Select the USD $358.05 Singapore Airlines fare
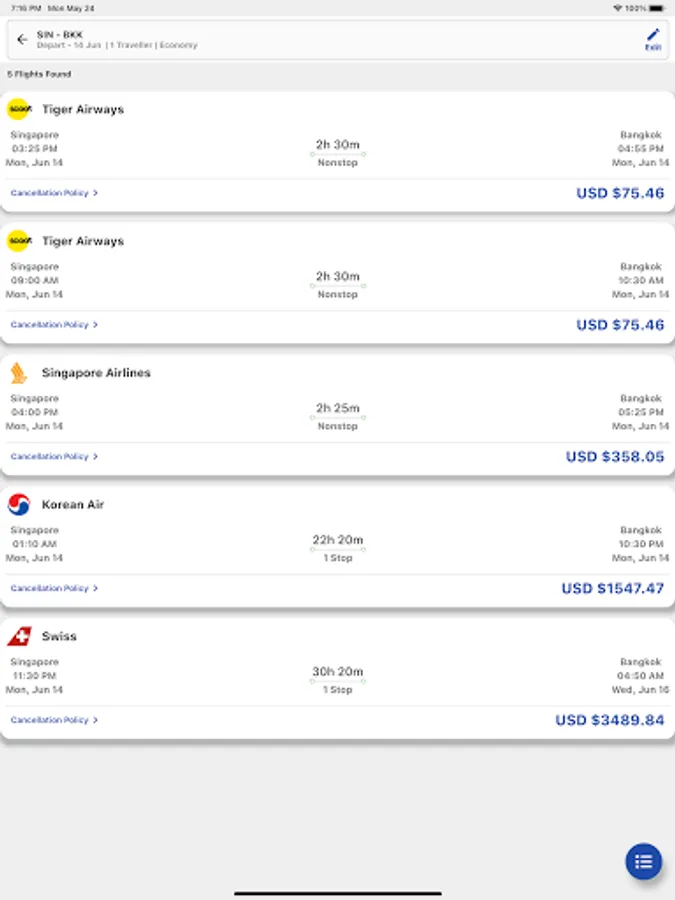The height and width of the screenshot is (900, 675). [x=615, y=457]
